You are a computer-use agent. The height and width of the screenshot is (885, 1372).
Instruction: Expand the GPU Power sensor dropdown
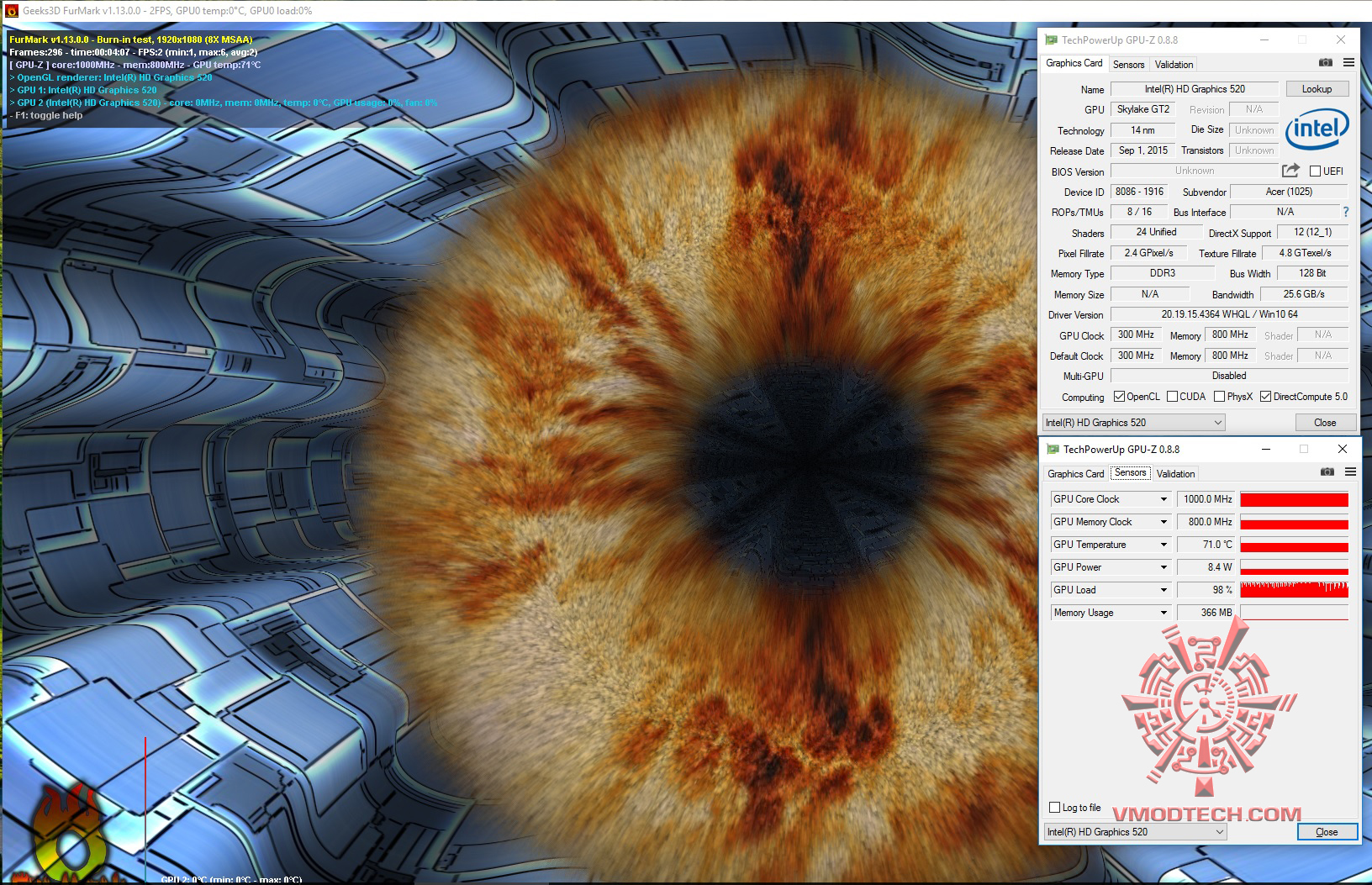tap(1164, 567)
